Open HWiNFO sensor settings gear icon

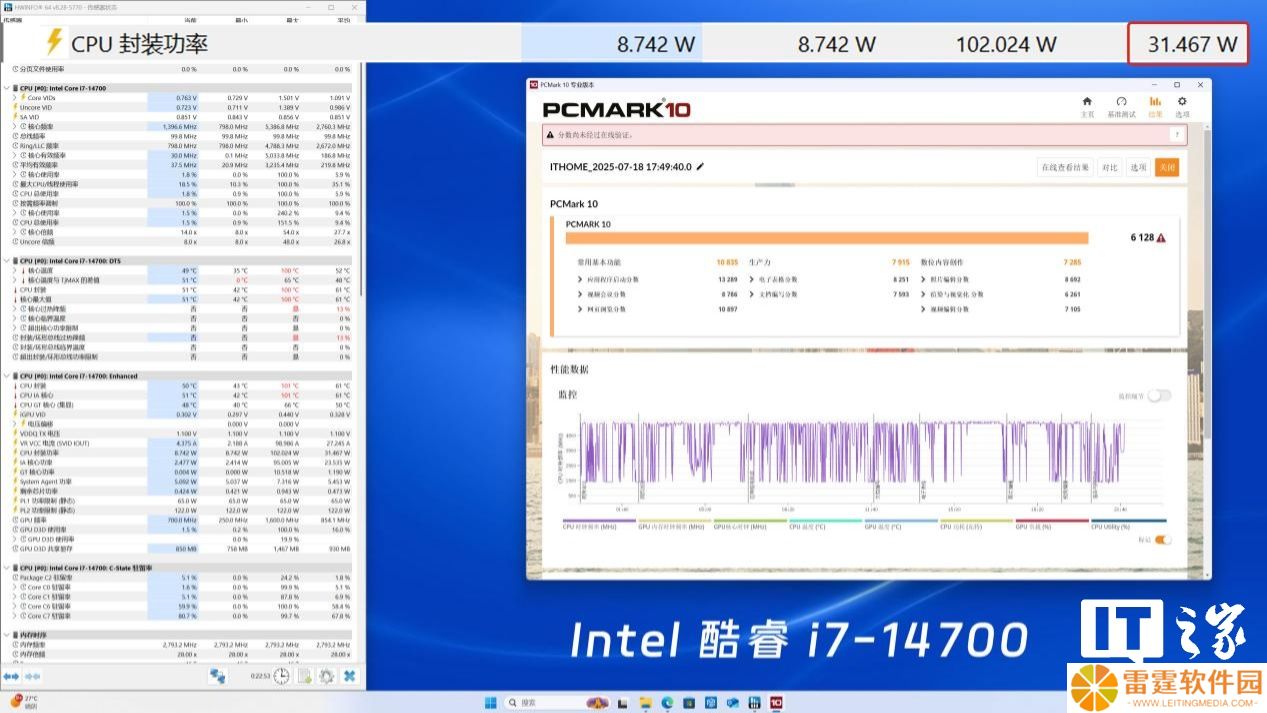(326, 676)
